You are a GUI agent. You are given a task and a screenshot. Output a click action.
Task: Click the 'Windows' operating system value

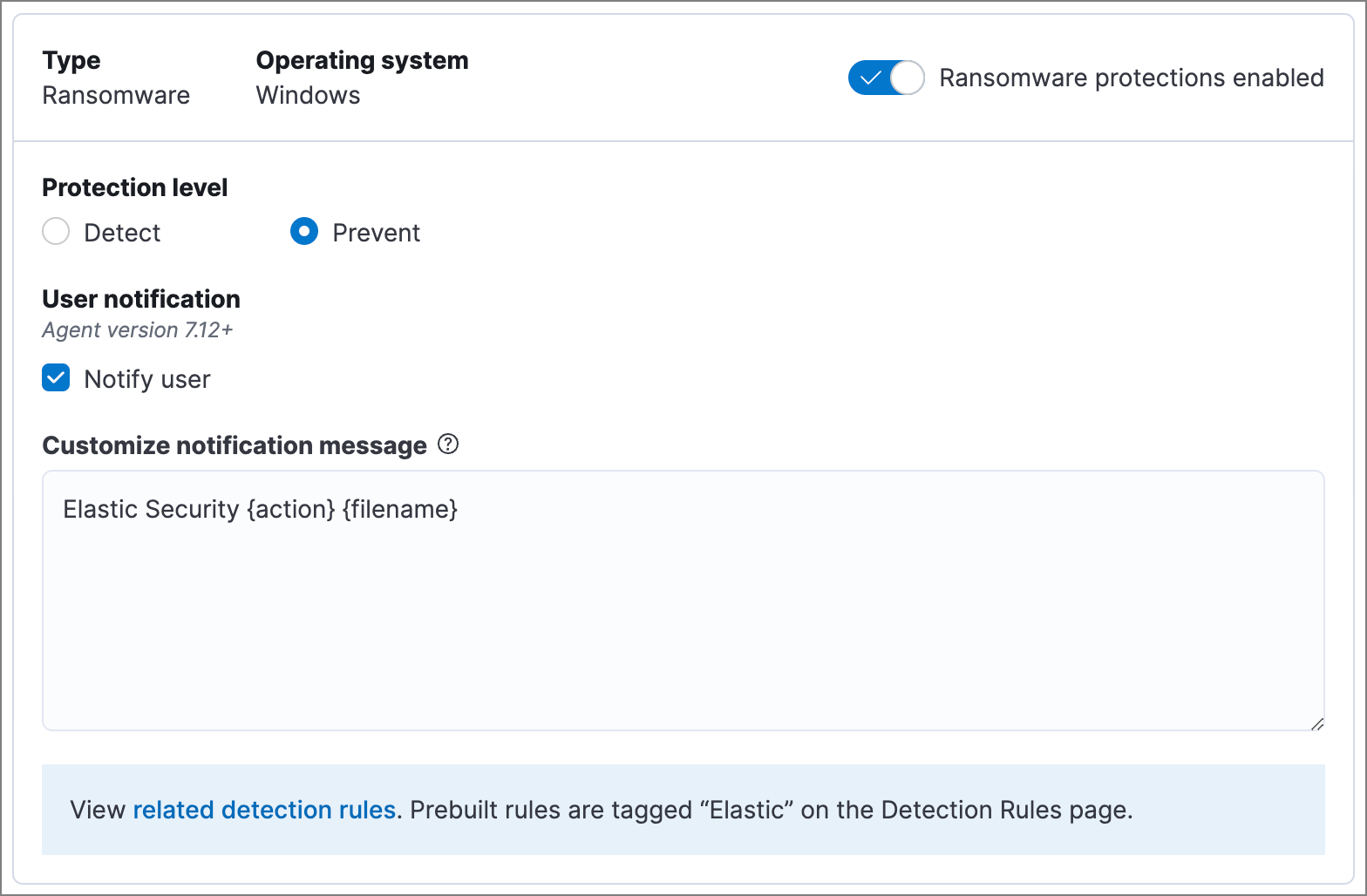click(308, 95)
